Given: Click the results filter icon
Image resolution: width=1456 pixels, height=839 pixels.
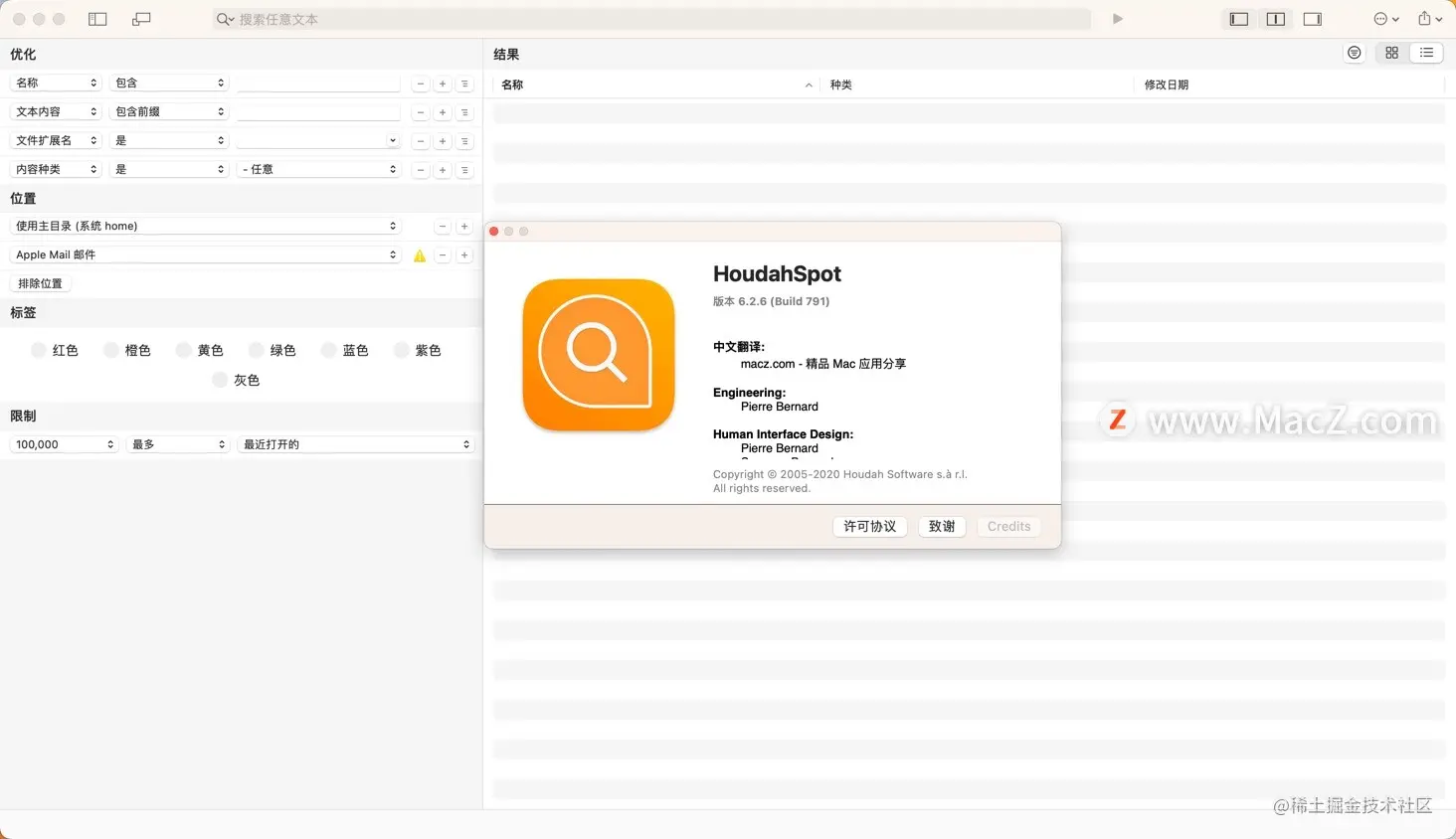Looking at the screenshot, I should point(1355,53).
